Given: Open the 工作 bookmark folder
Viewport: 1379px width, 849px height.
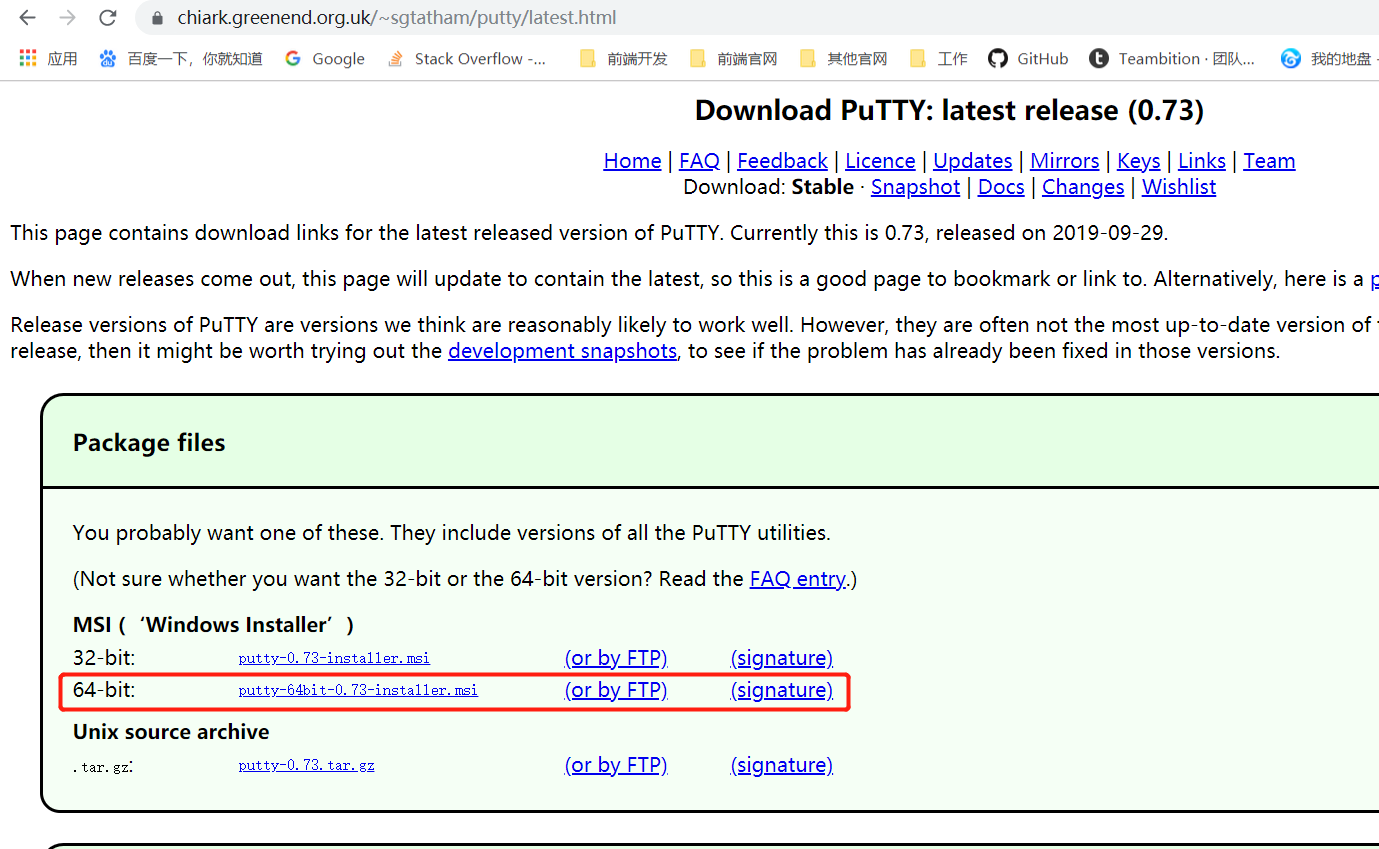Looking at the screenshot, I should pos(939,59).
